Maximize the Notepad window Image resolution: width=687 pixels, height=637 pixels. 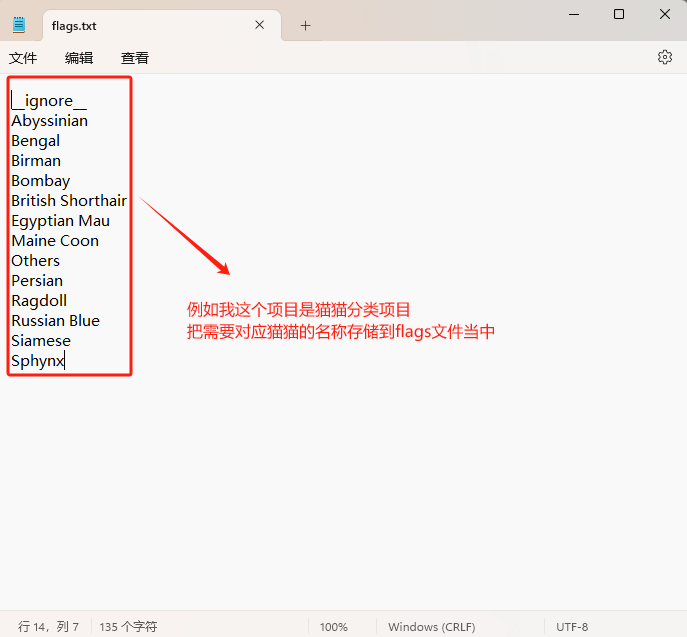619,14
